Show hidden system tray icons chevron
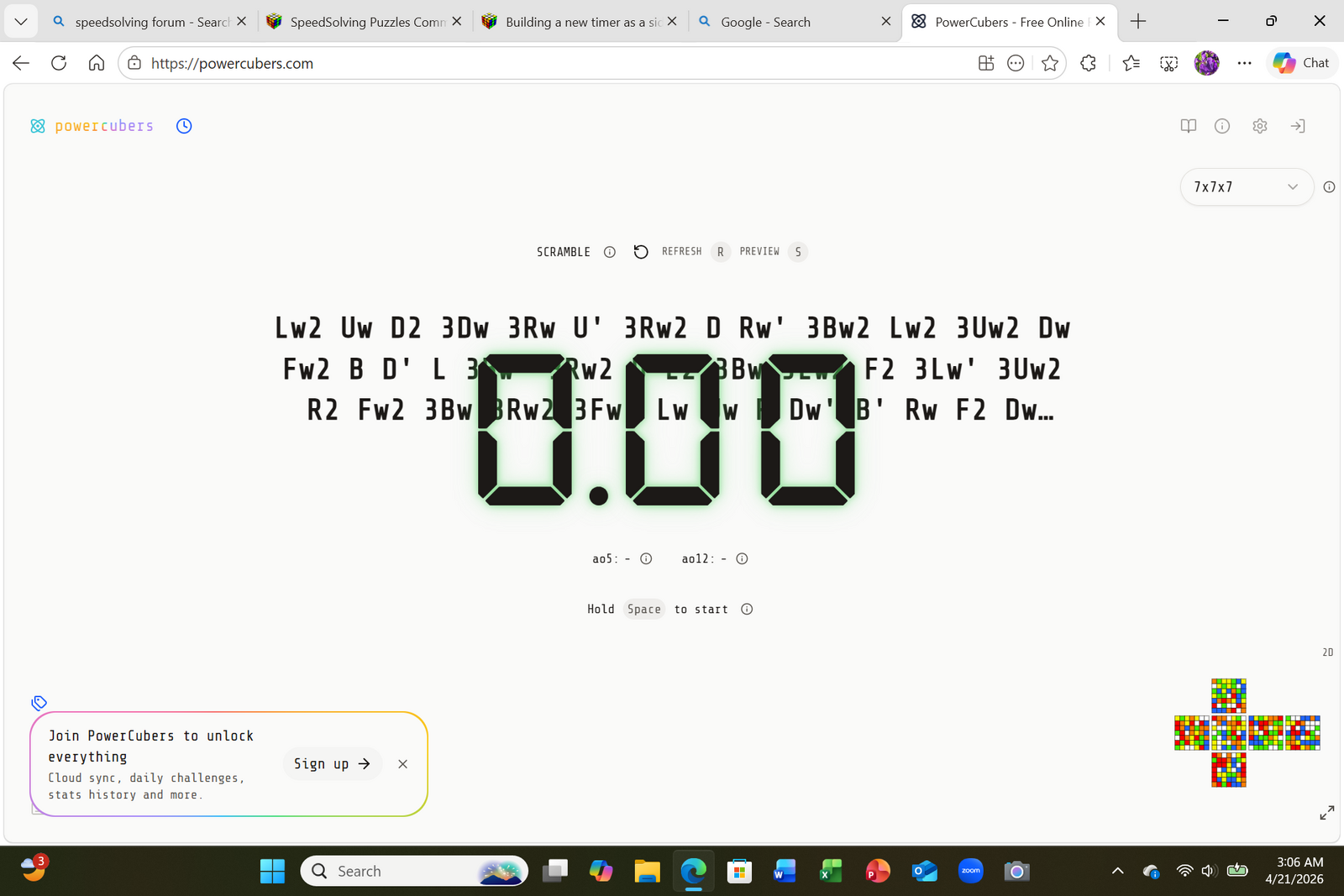The width and height of the screenshot is (1344, 896). pos(1118,871)
